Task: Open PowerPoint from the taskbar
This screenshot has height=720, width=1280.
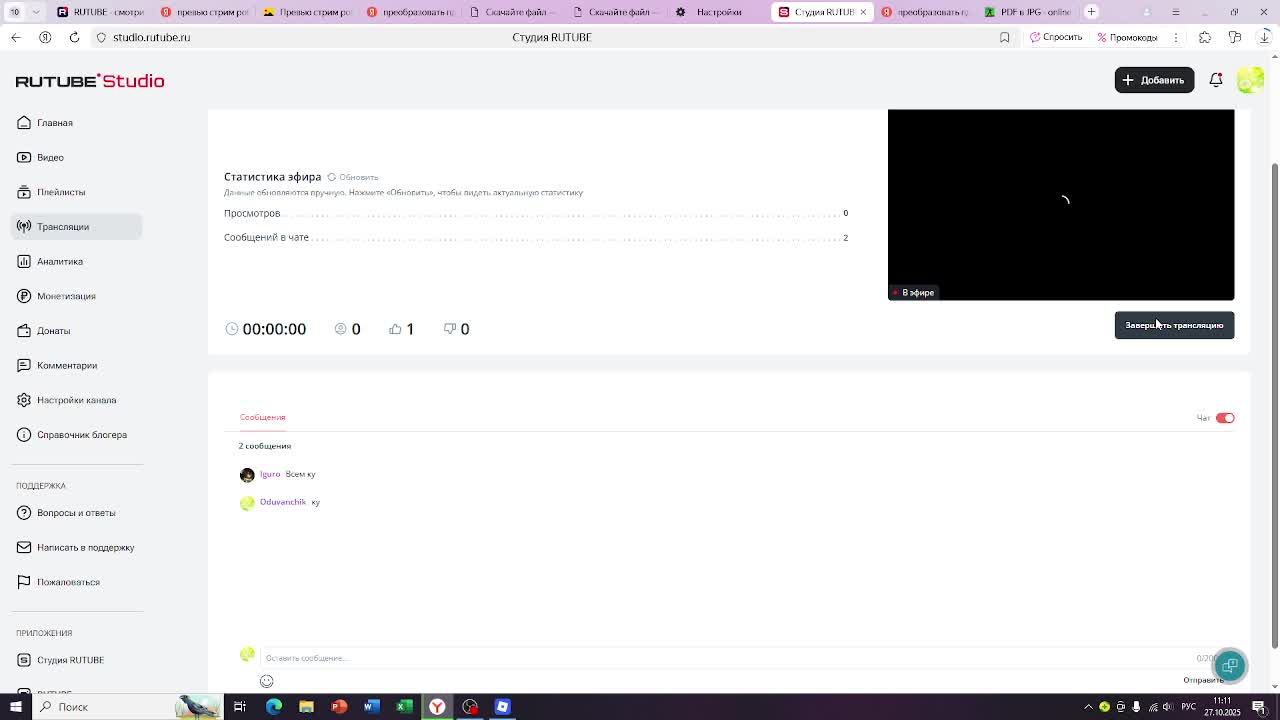Action: 339,707
